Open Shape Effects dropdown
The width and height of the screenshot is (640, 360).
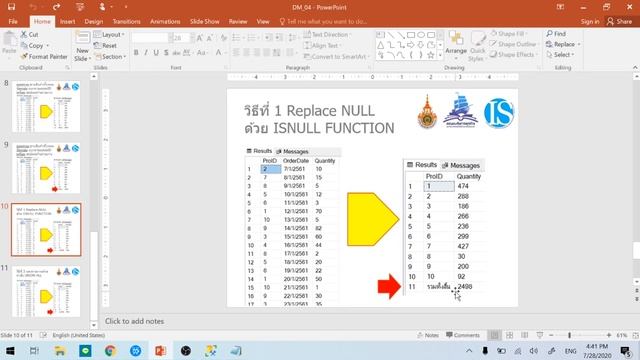pyautogui.click(x=513, y=54)
